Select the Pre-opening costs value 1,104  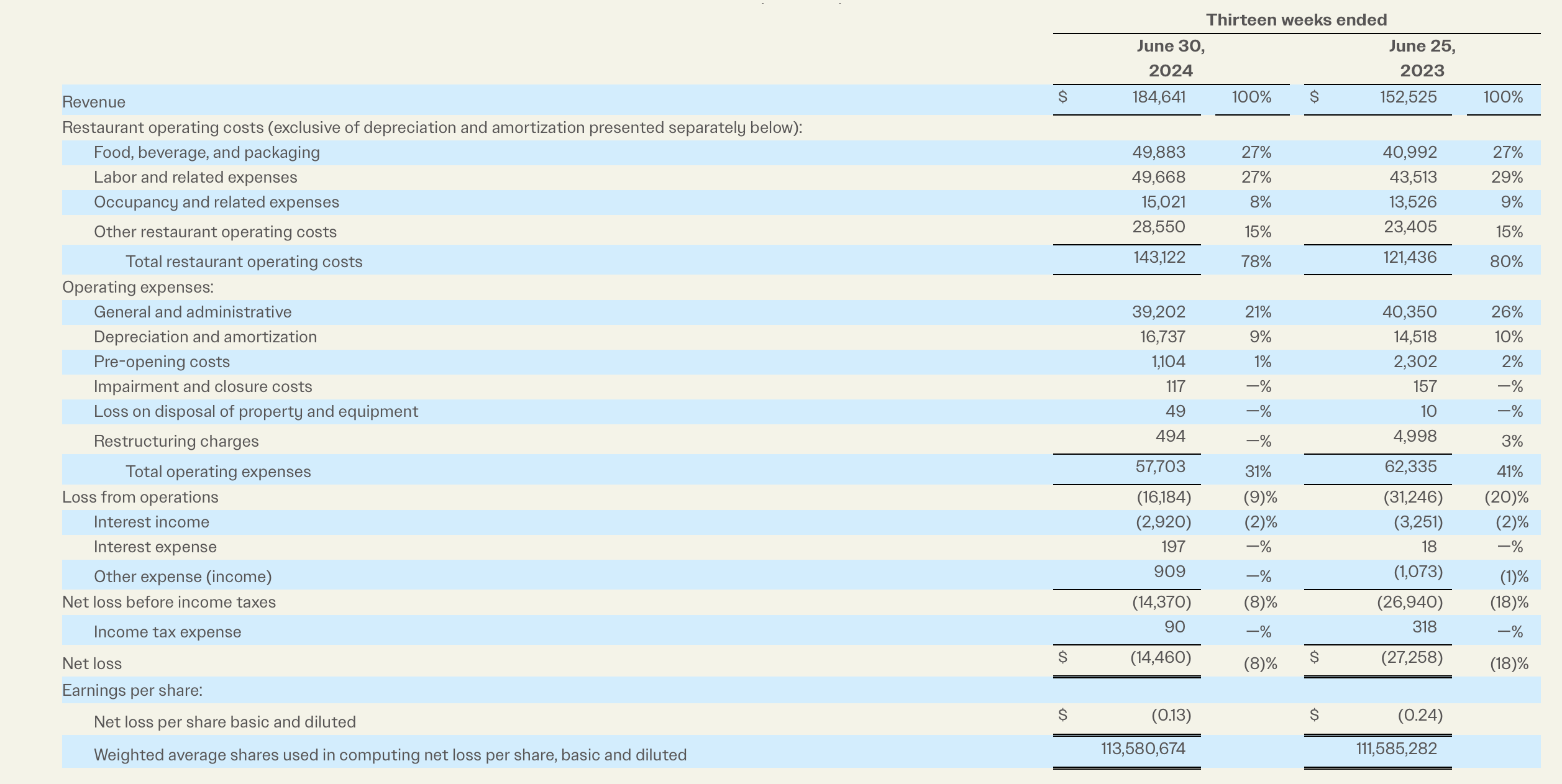[x=1168, y=362]
